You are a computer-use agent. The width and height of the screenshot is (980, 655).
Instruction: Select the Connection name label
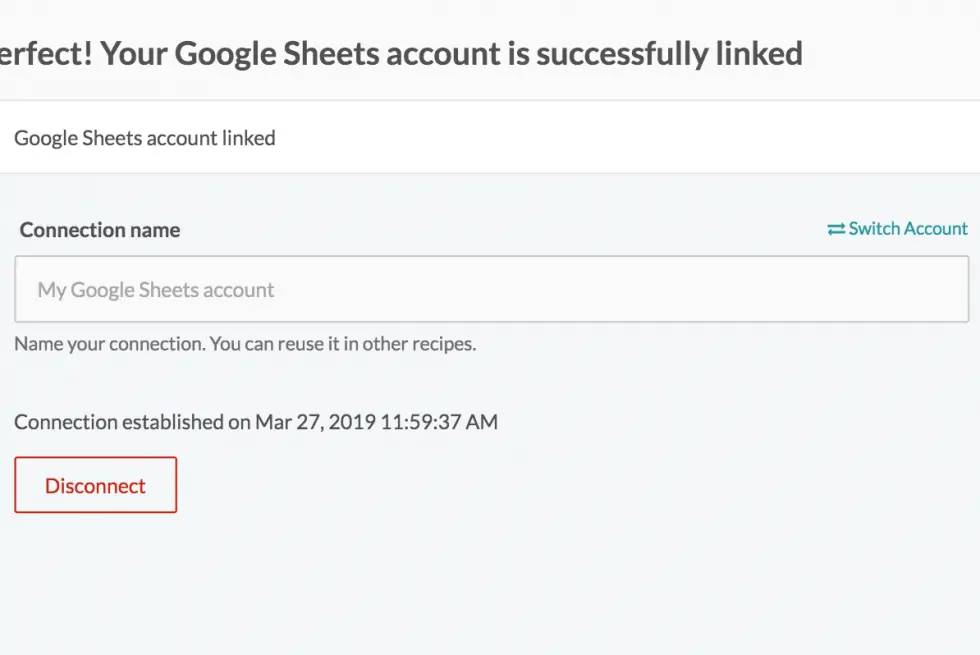click(98, 229)
